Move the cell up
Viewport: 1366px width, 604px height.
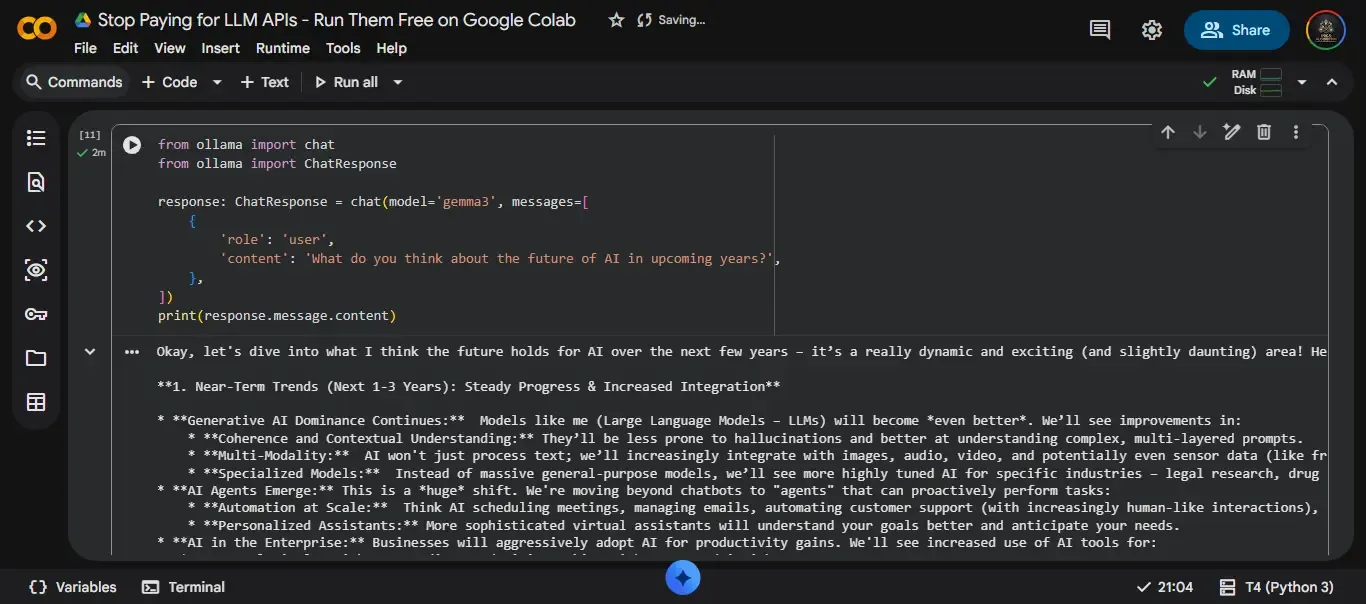(x=1168, y=132)
